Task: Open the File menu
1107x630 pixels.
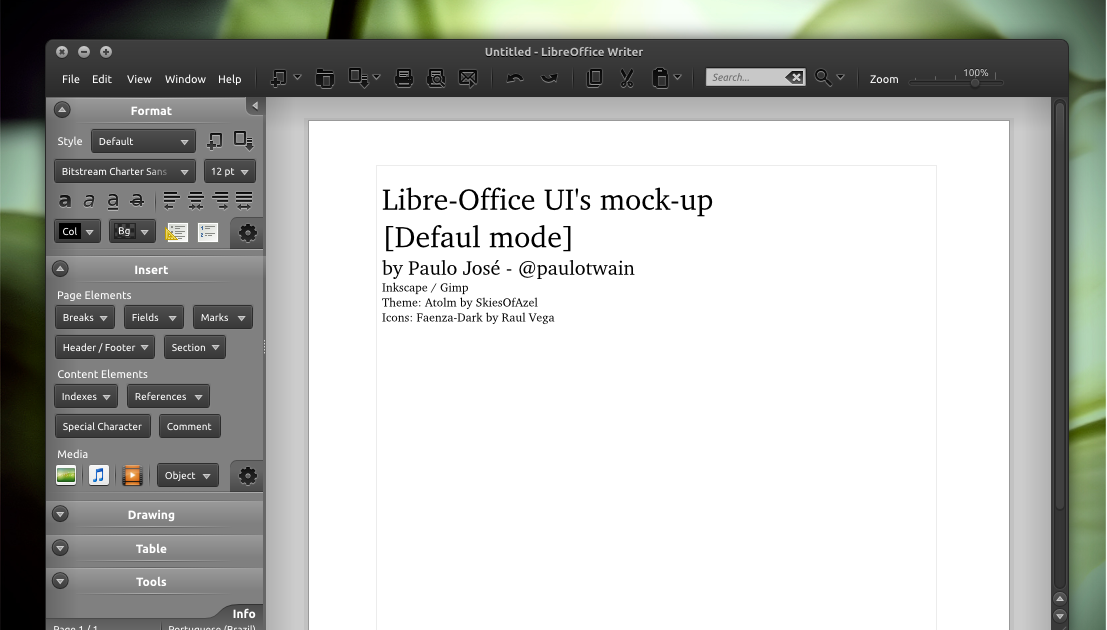Action: tap(71, 79)
